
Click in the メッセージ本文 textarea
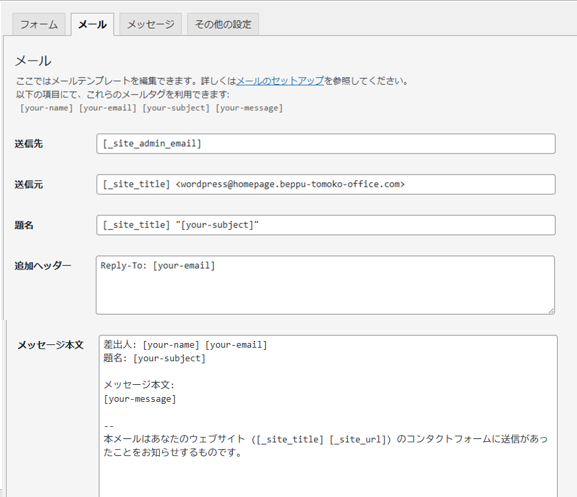point(328,416)
